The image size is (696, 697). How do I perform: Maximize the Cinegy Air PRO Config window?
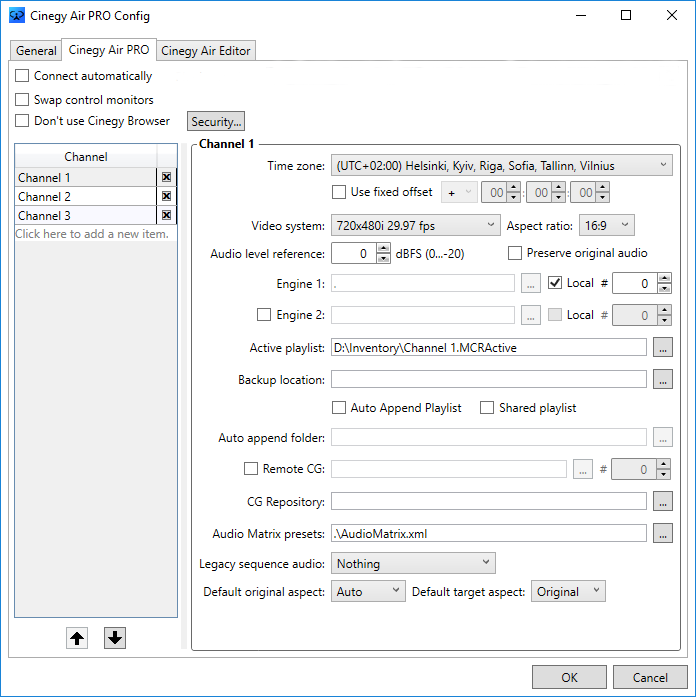coord(626,15)
